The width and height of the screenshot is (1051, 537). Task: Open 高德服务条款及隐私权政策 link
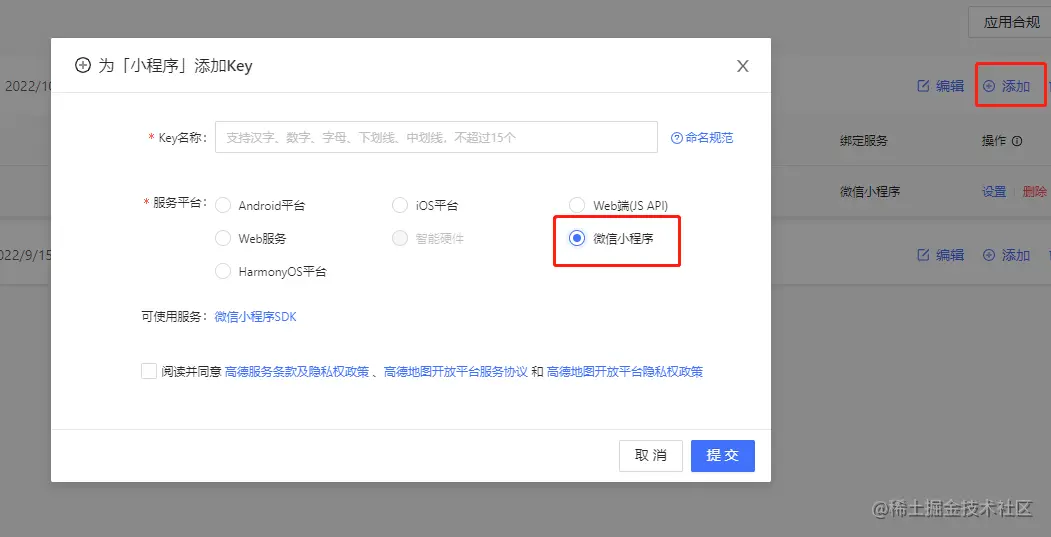(297, 371)
